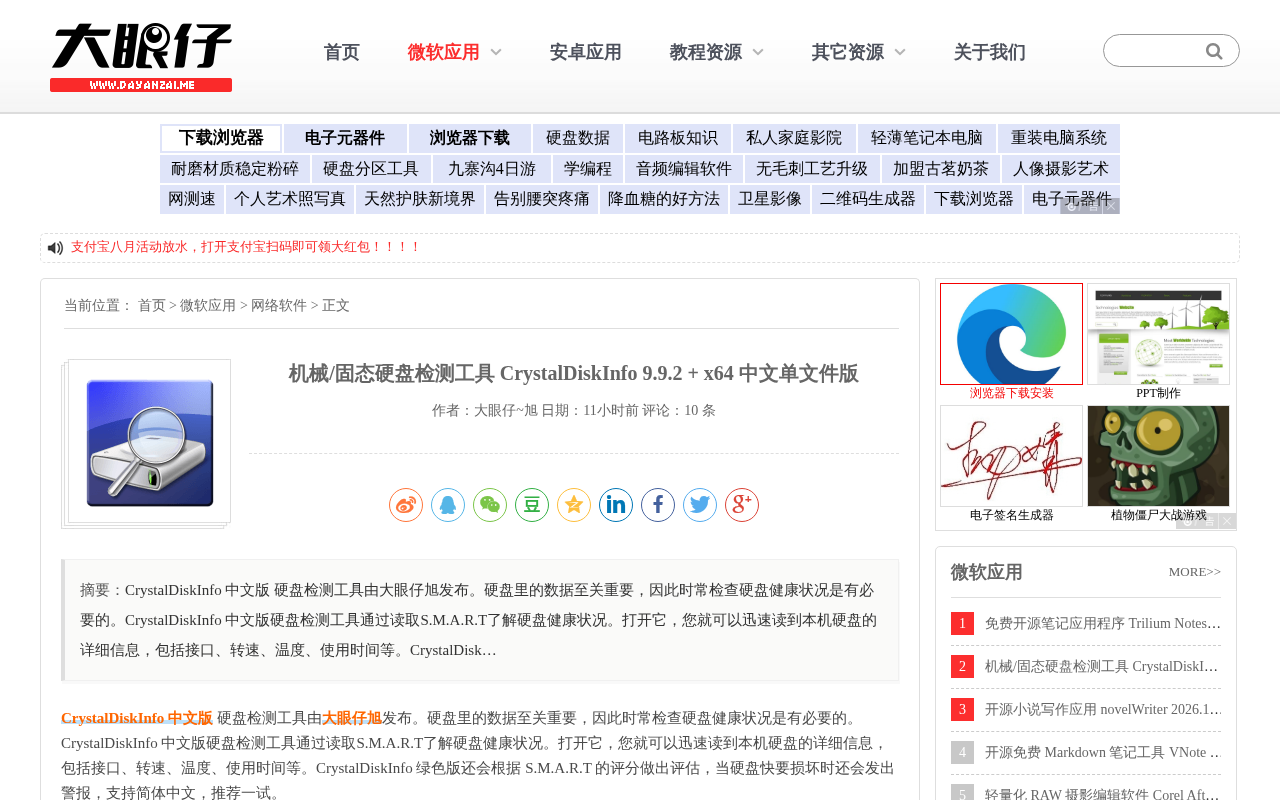Click the search magnifier icon

click(1214, 51)
